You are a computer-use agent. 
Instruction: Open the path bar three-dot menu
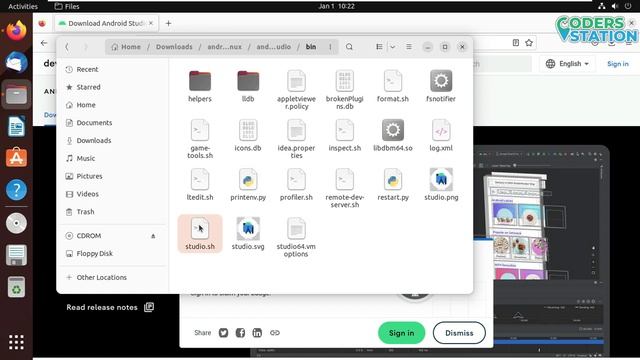tap(330, 47)
